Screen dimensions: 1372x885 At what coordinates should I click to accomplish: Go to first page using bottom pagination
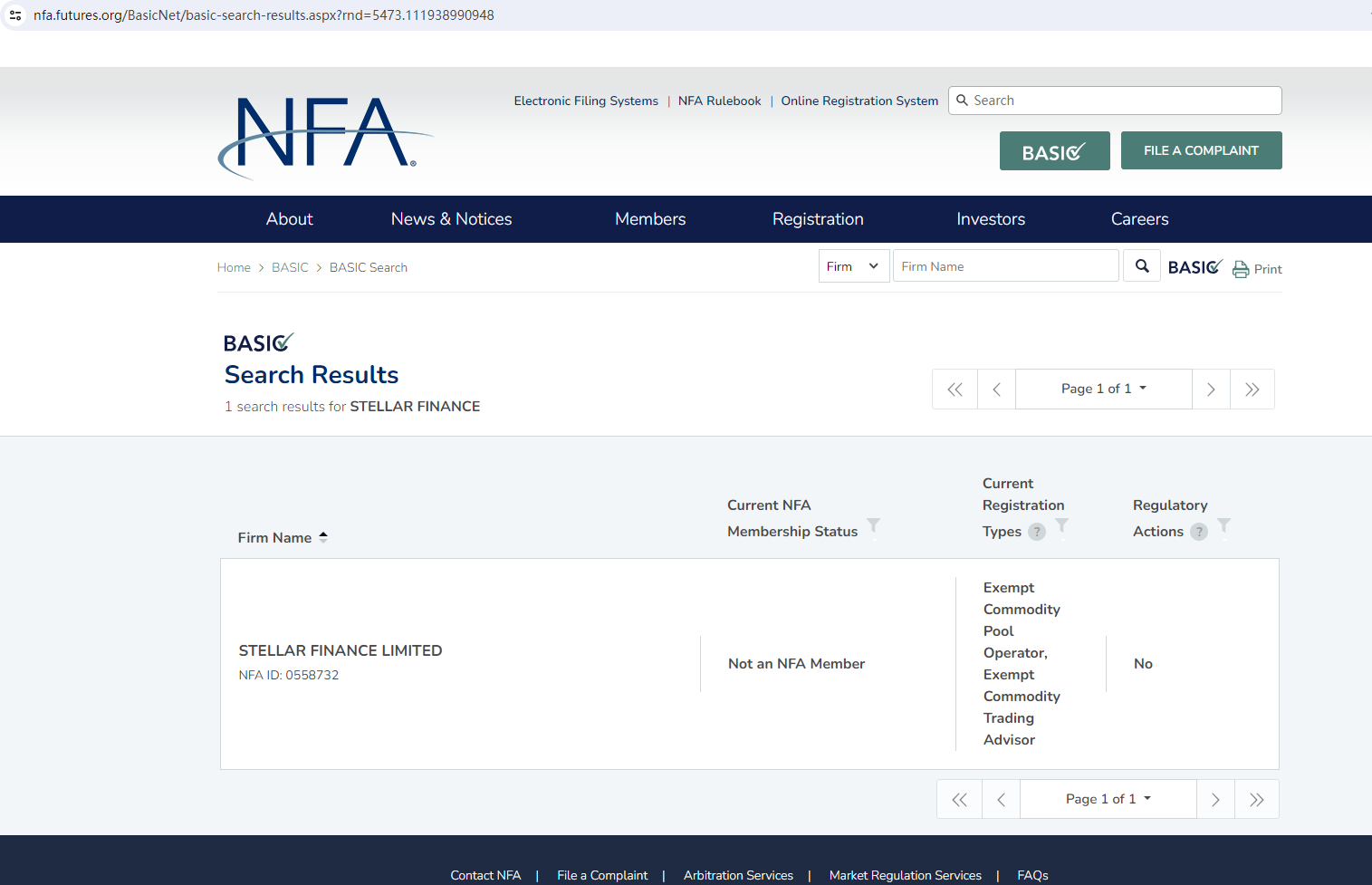click(959, 800)
